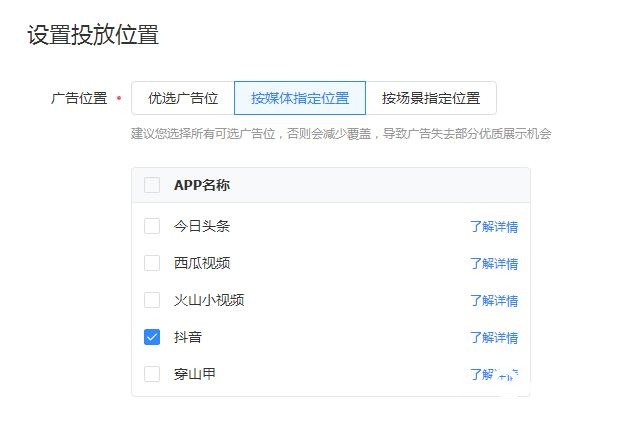Open 了解详情 link for 今日头条

click(x=494, y=227)
